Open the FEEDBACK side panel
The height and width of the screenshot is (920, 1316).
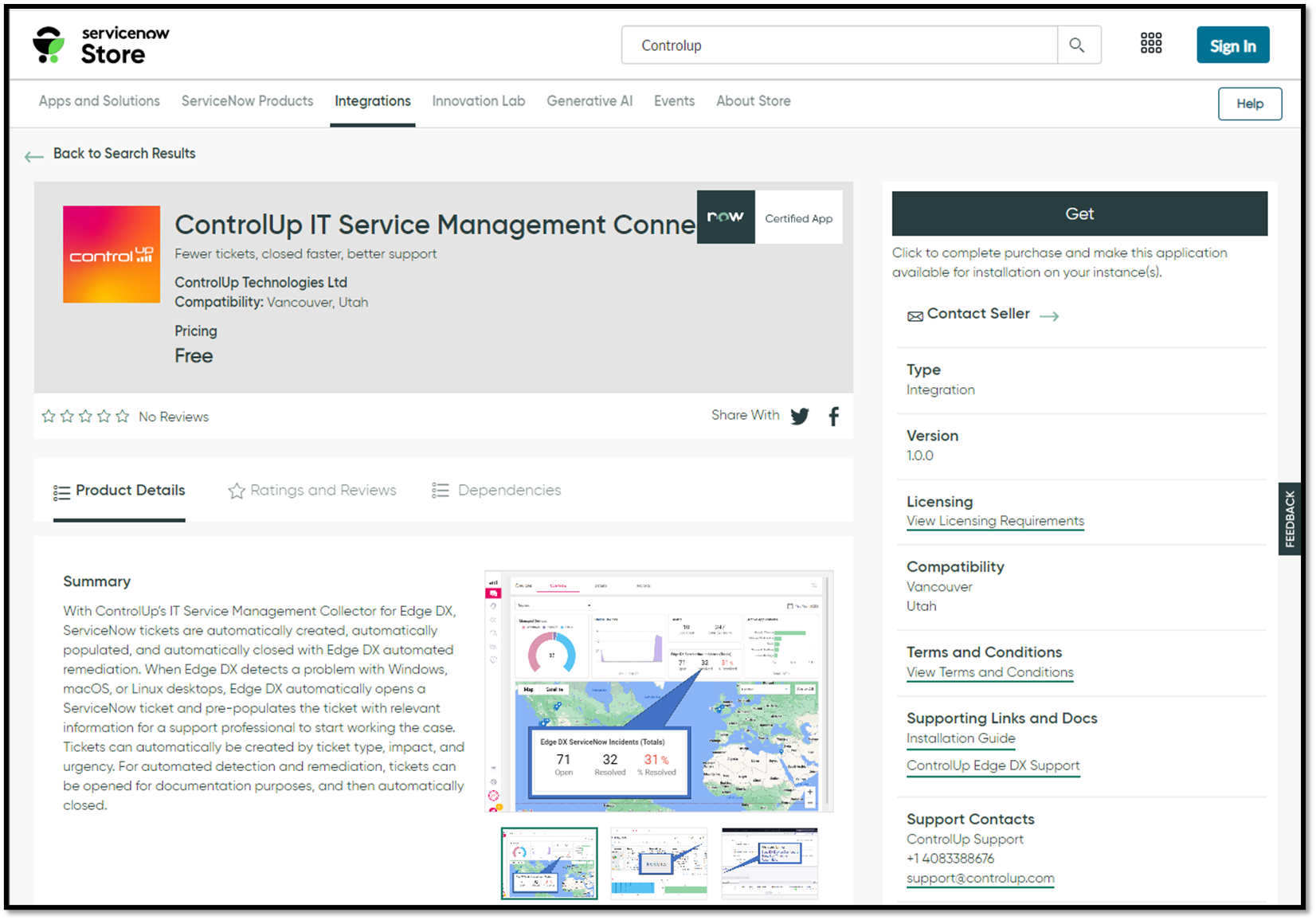pyautogui.click(x=1290, y=518)
